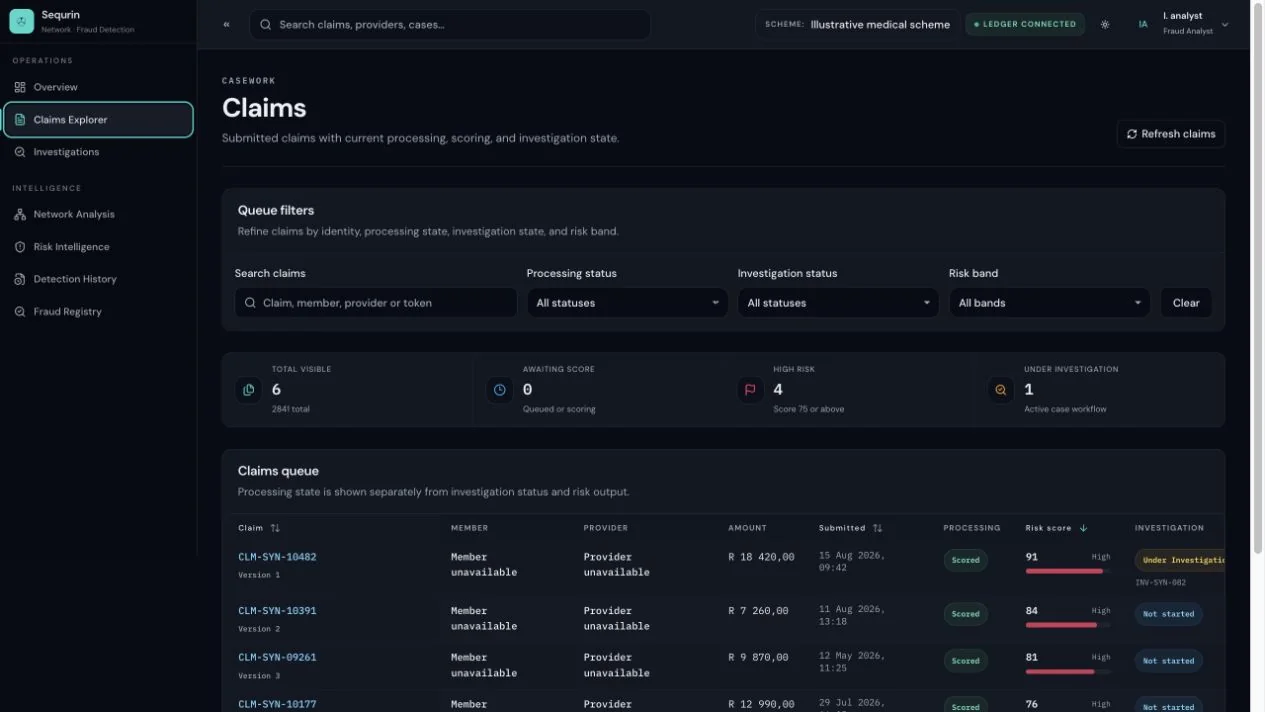Viewport: 1265px width, 712px height.
Task: Open Risk Intelligence page
Action: (x=98, y=247)
